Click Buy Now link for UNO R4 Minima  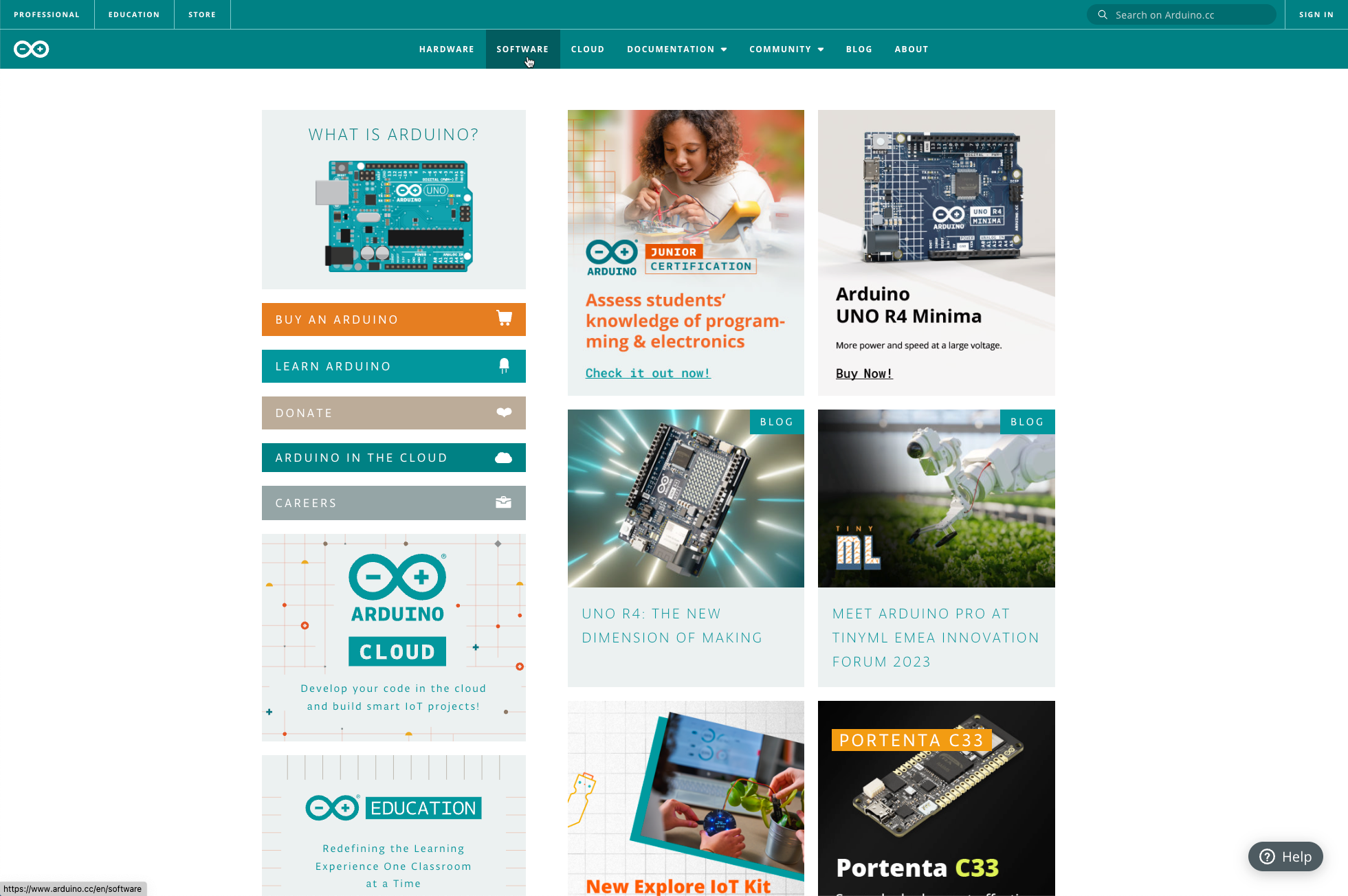point(864,372)
